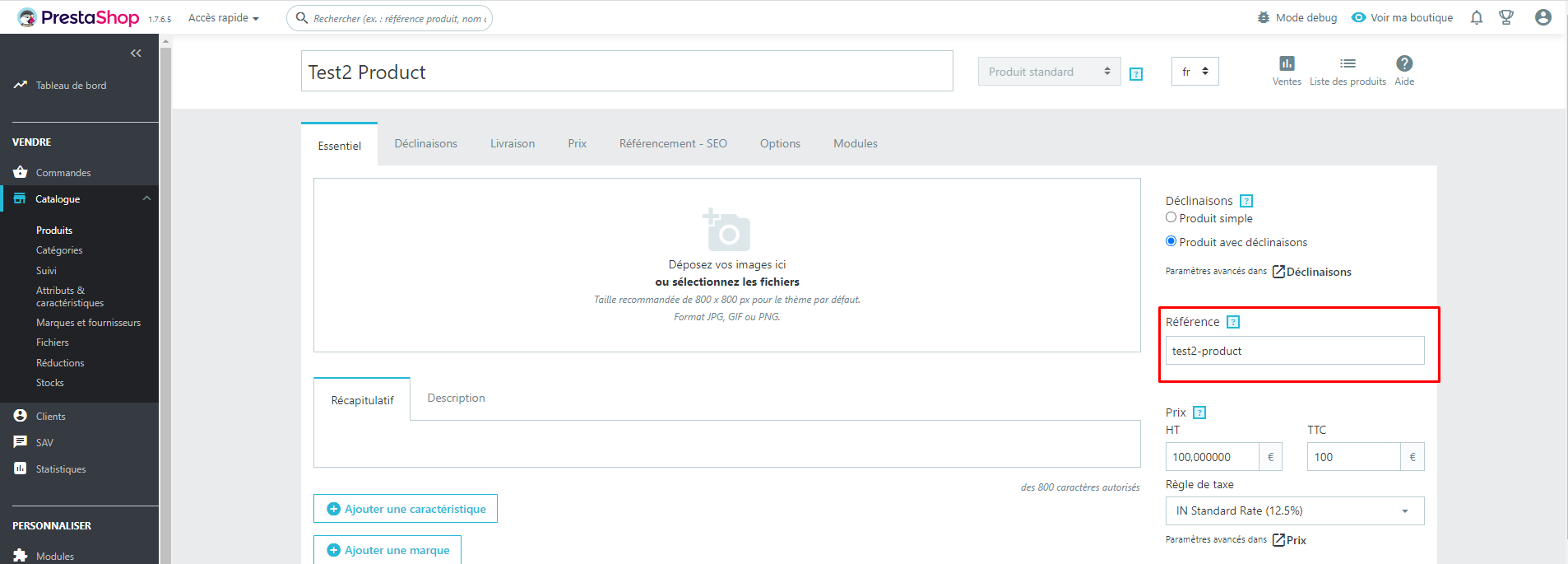Click the Tableau de bord trend icon

click(21, 85)
